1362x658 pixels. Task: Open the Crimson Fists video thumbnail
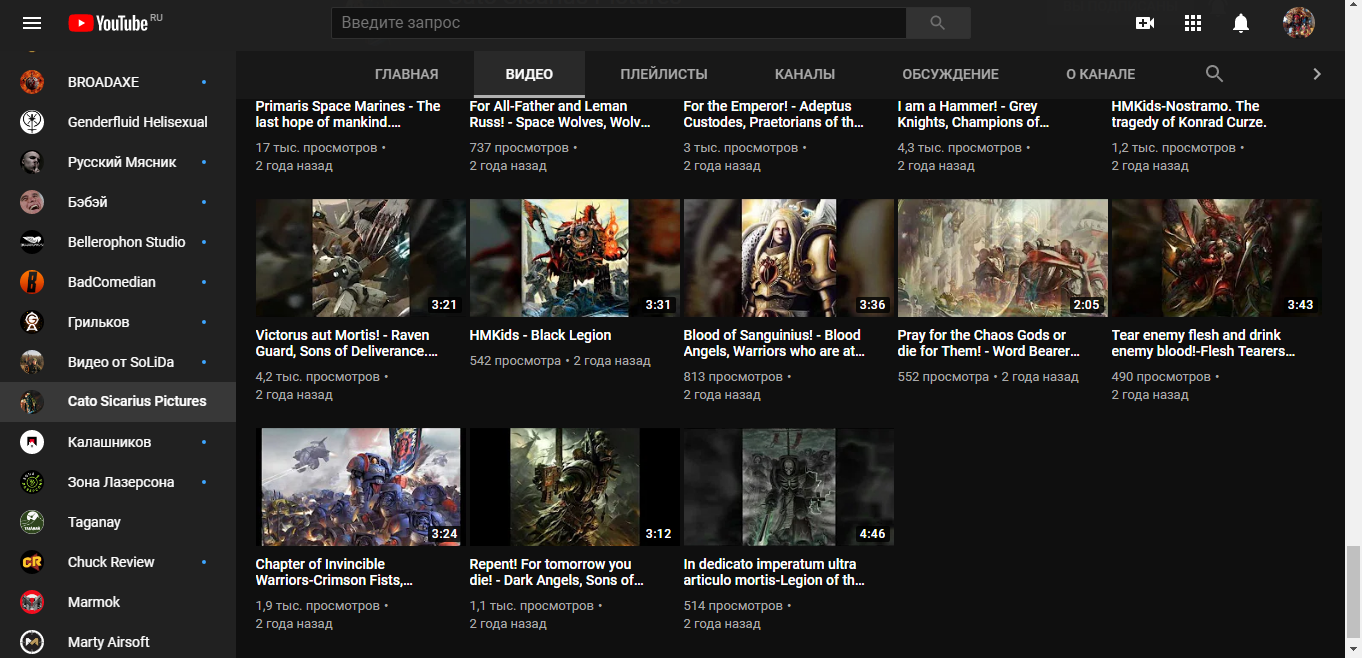click(360, 487)
